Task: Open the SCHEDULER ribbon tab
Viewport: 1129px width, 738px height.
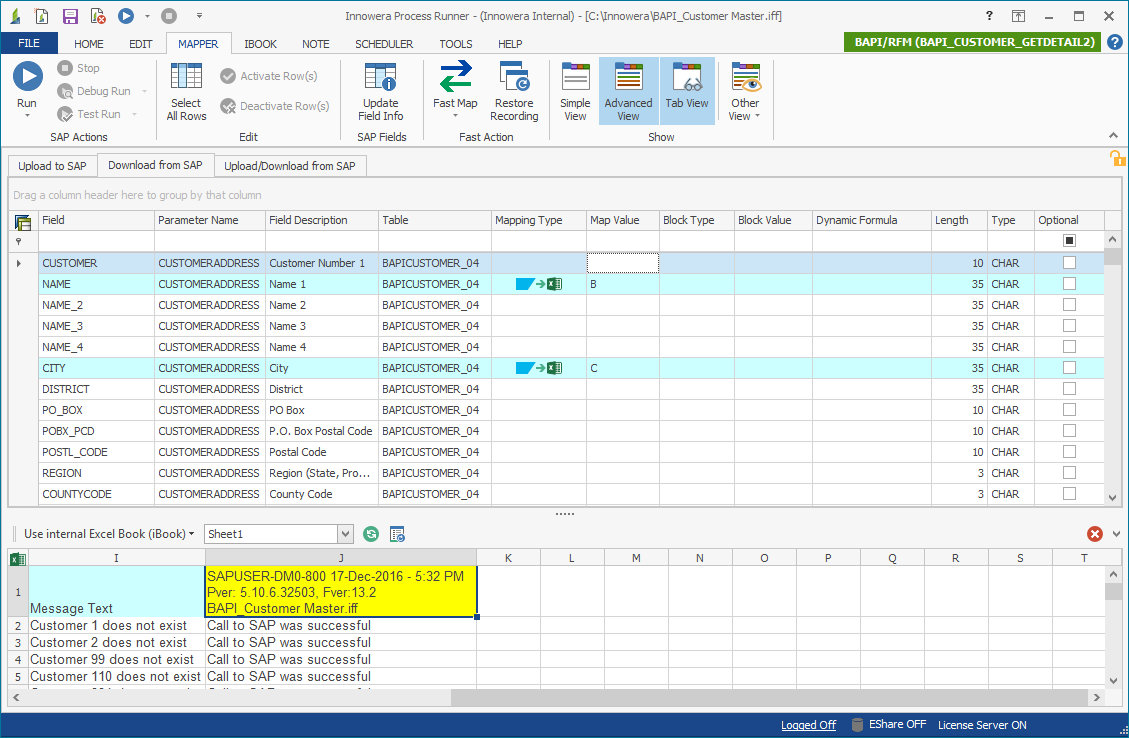Action: (384, 44)
